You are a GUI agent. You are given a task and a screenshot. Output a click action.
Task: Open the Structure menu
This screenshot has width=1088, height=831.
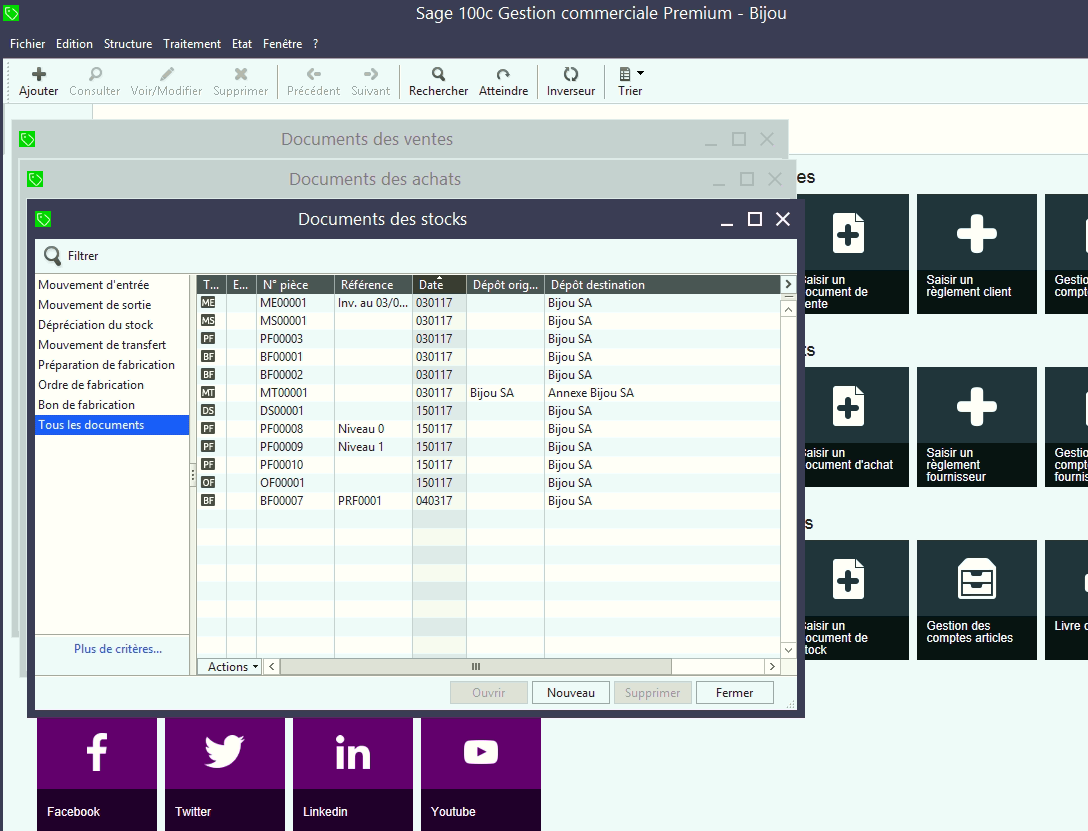pyautogui.click(x=128, y=44)
